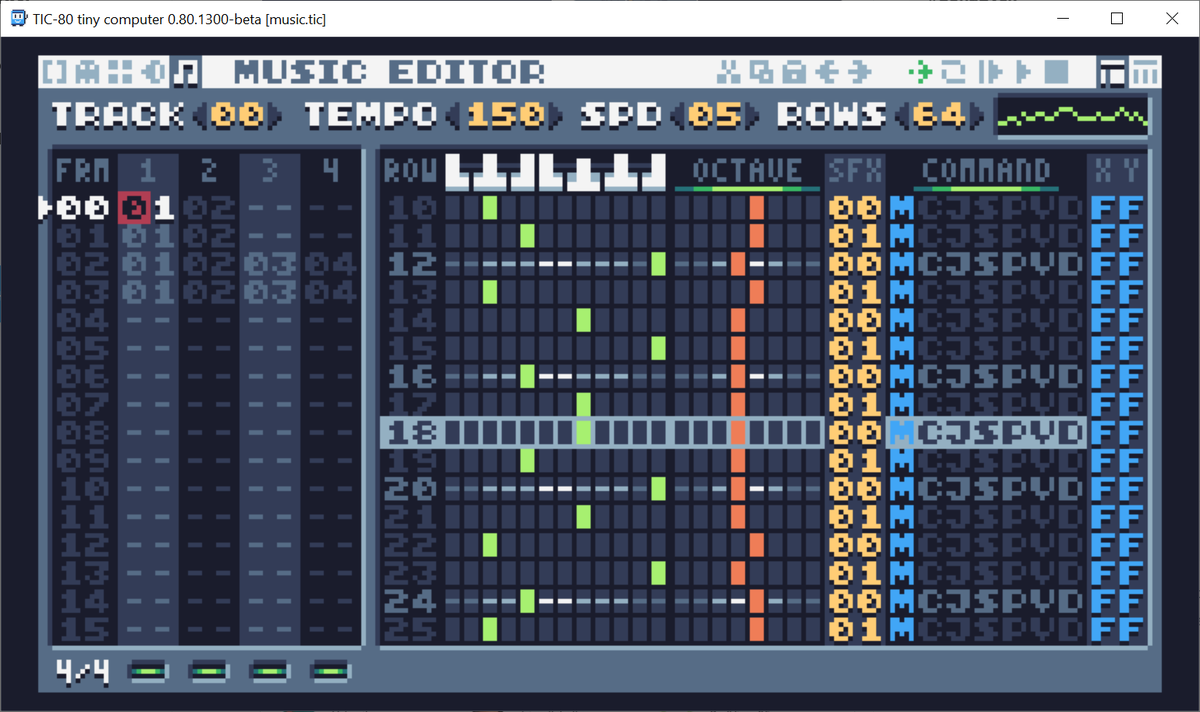Image resolution: width=1200 pixels, height=712 pixels.
Task: Toggle the sustain notes loop icon
Action: 955,72
